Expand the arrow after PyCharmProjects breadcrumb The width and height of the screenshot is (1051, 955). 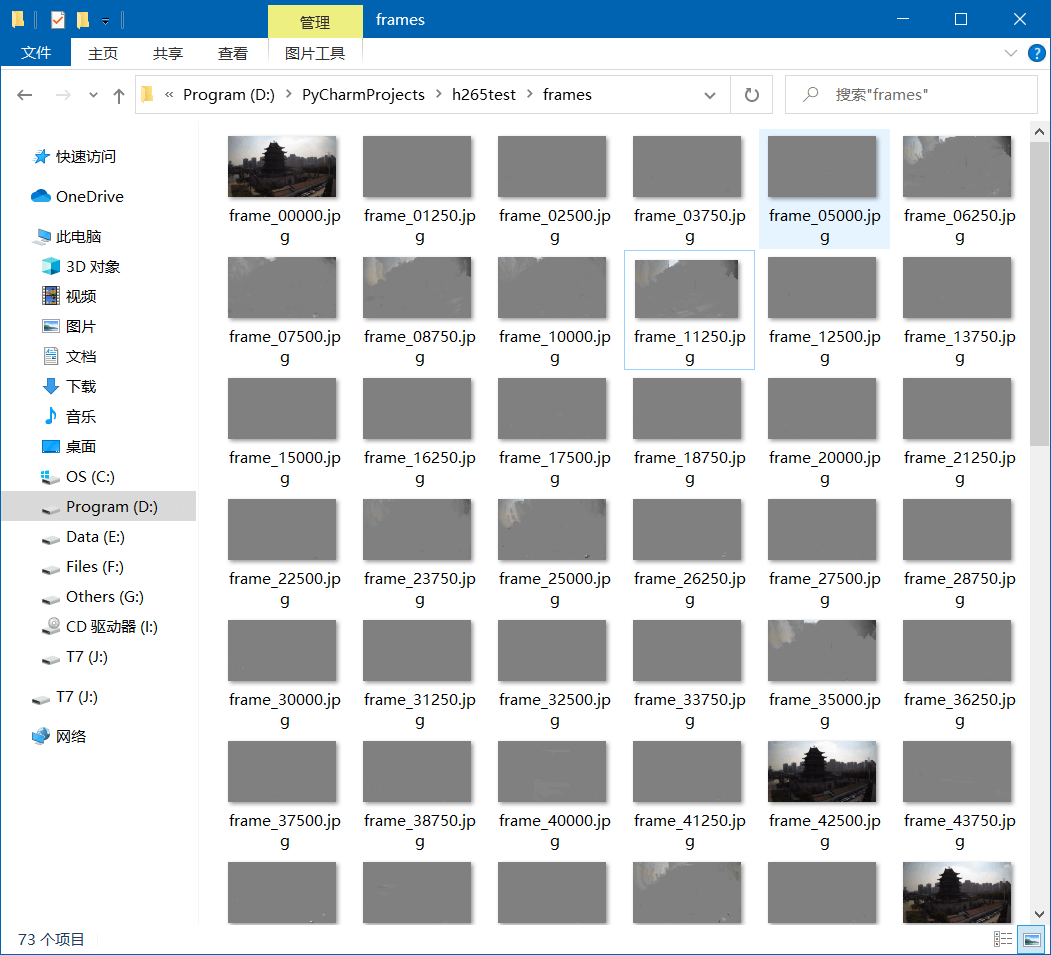click(438, 94)
